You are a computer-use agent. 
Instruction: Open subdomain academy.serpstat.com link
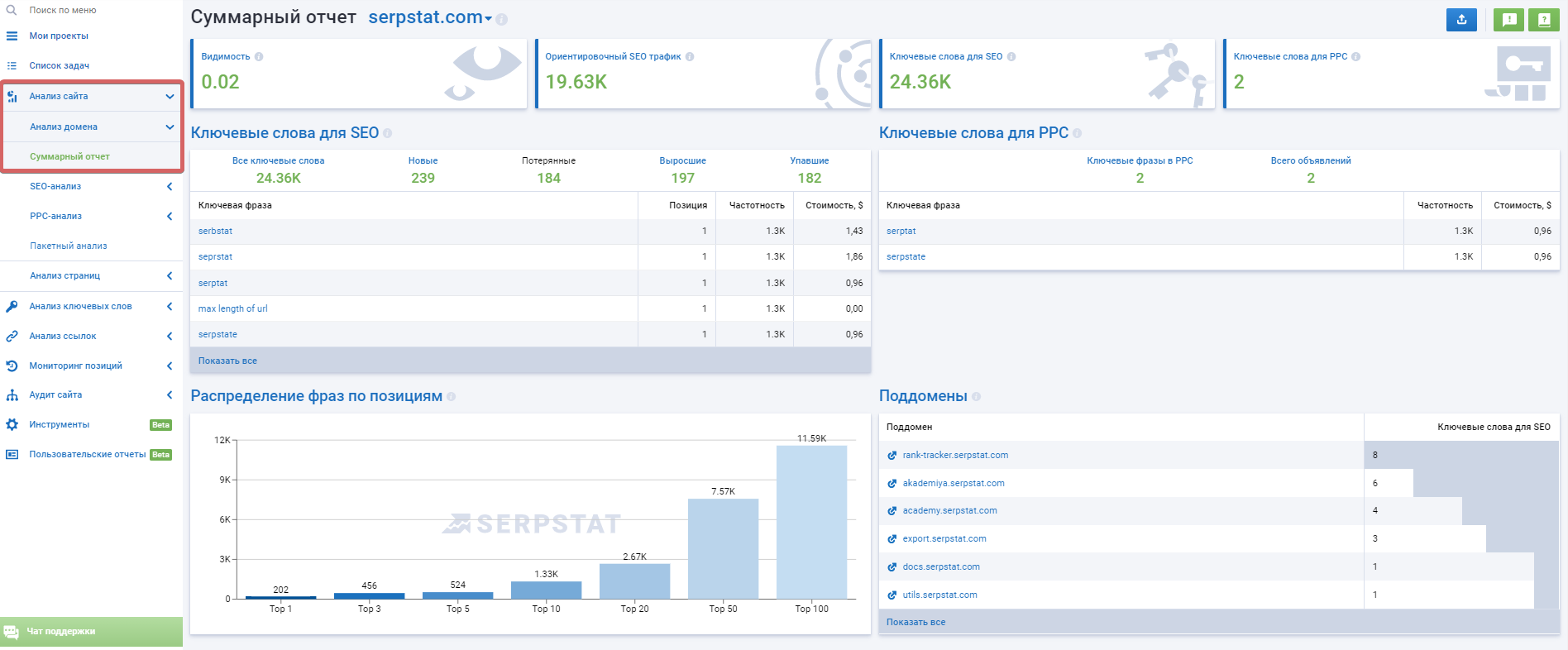[x=949, y=510]
